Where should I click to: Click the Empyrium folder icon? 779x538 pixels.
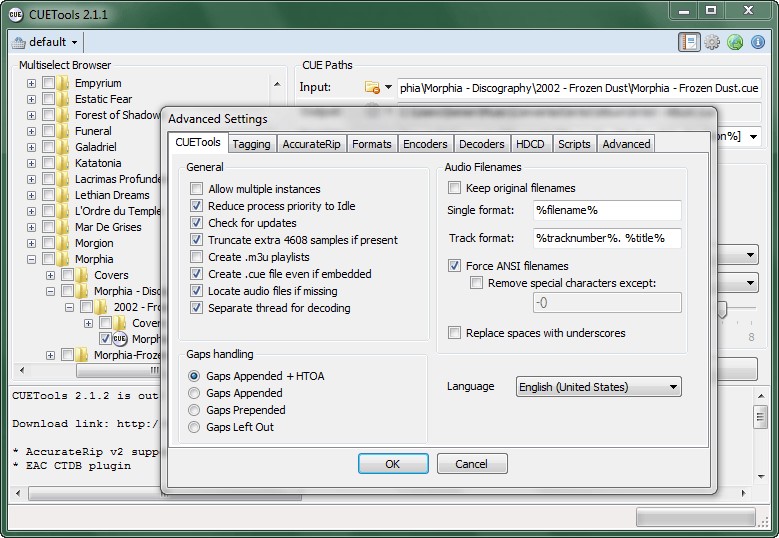[63, 83]
